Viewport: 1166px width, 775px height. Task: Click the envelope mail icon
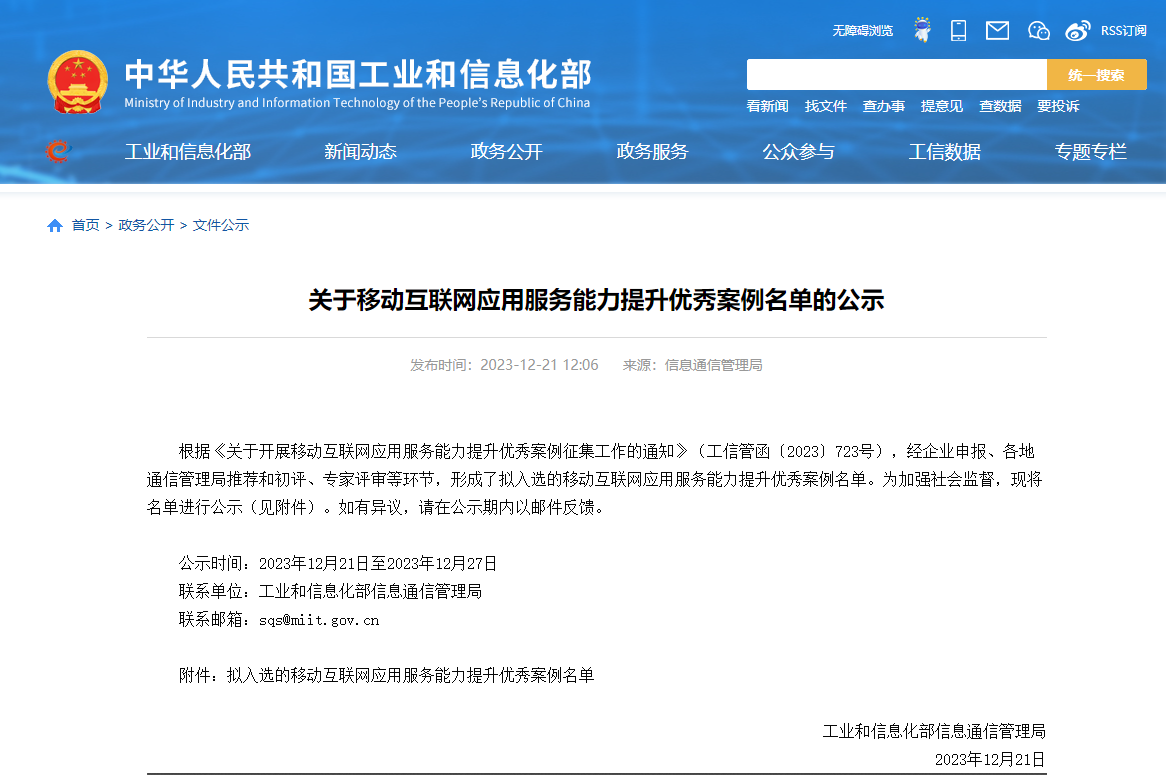point(997,30)
